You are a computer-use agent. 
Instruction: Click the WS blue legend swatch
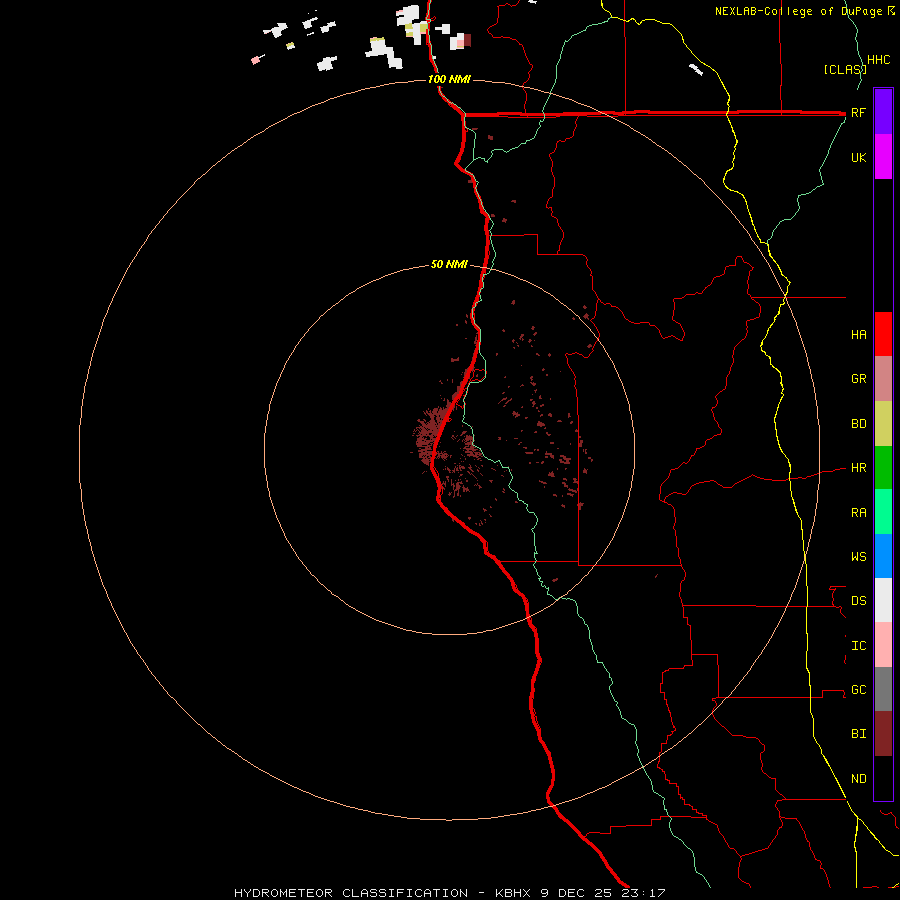click(883, 556)
